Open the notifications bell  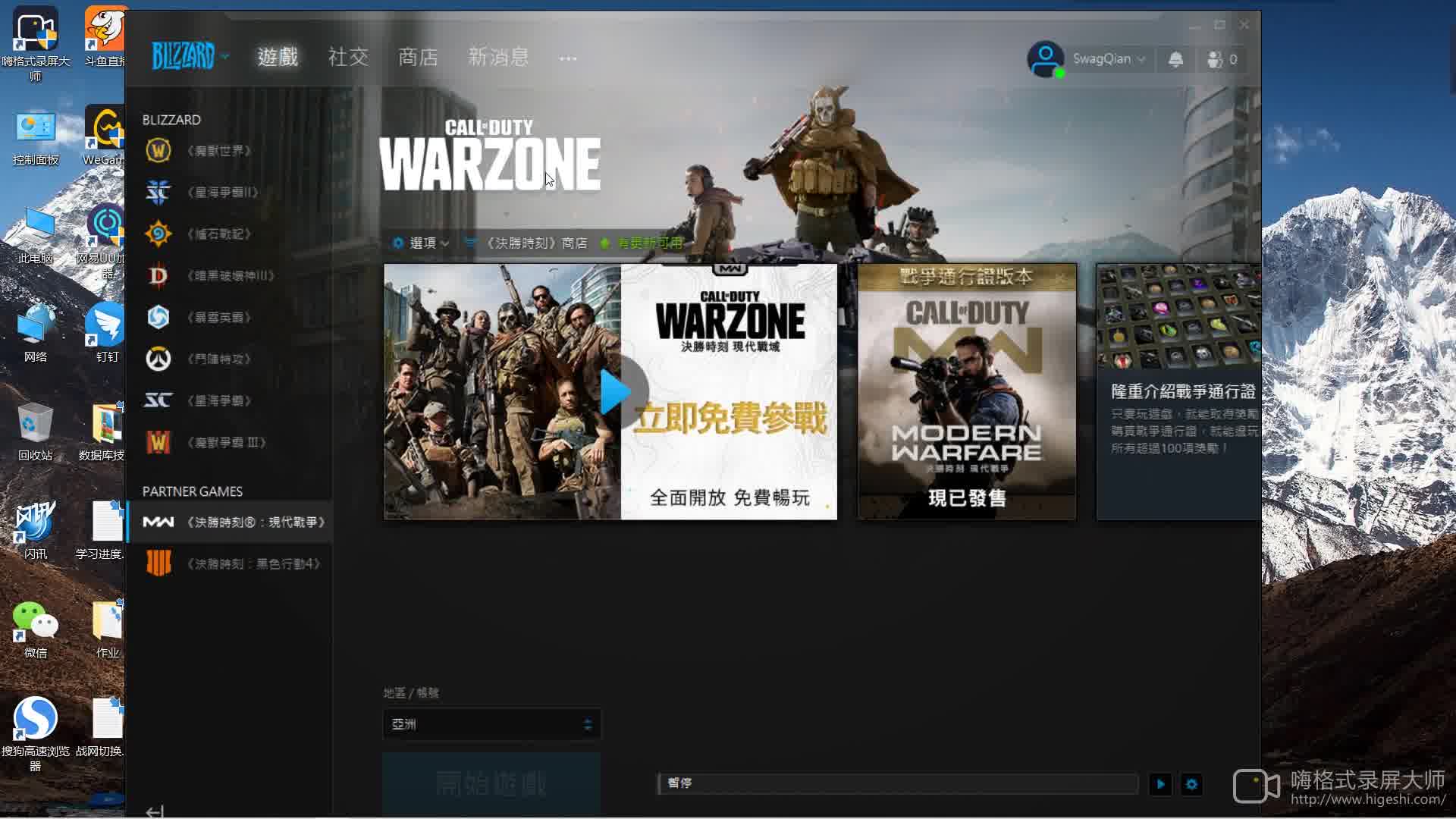[x=1175, y=59]
